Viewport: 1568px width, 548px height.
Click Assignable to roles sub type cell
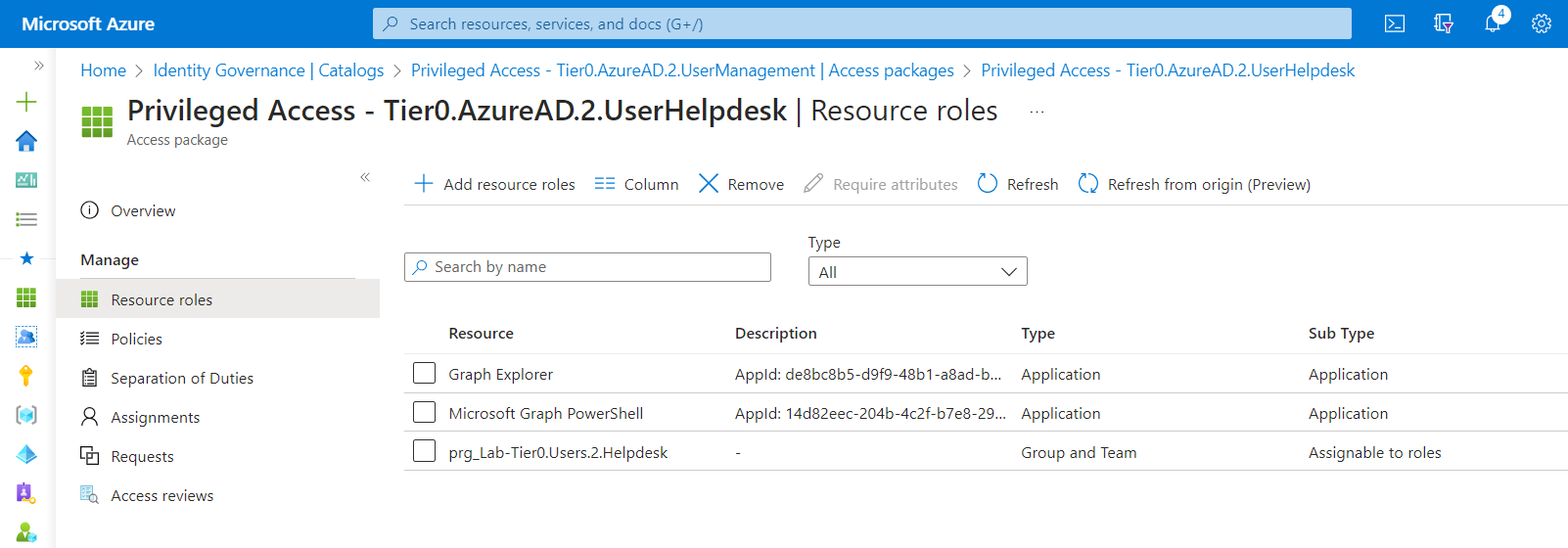point(1374,452)
